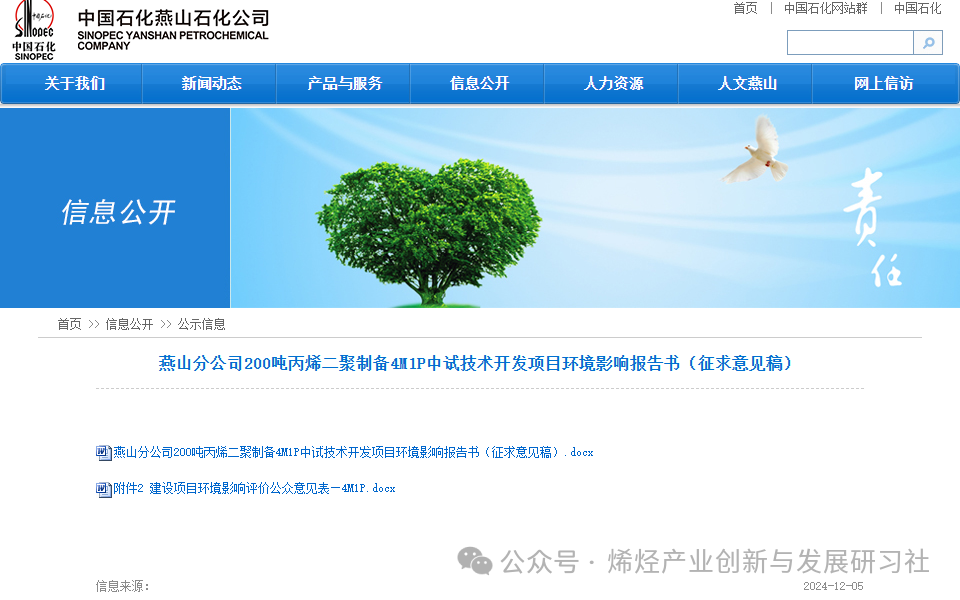Open the 信息公开 menu
Image resolution: width=960 pixels, height=600 pixels.
[x=479, y=83]
